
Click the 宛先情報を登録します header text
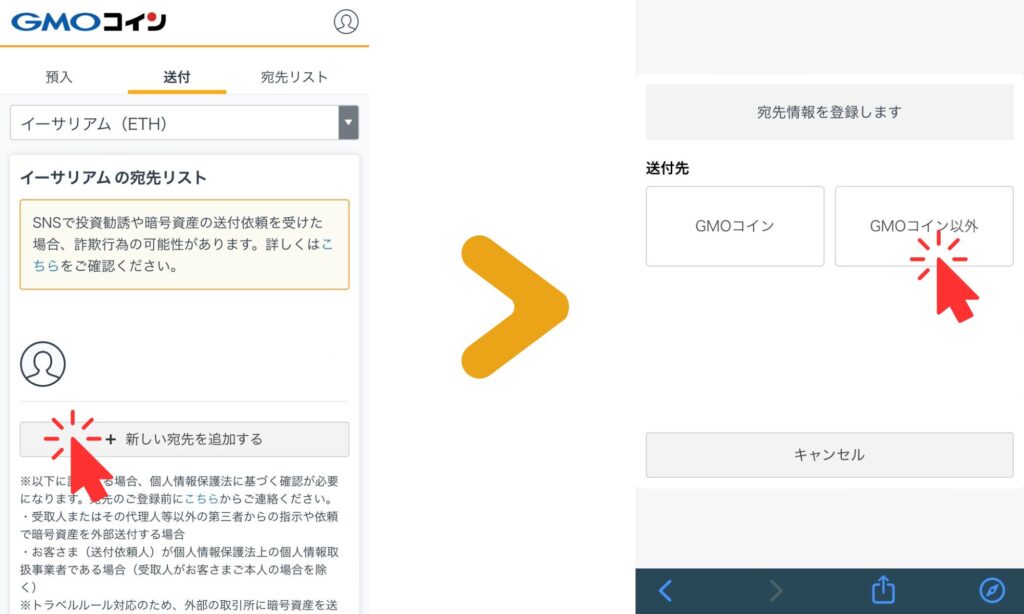pyautogui.click(x=829, y=112)
